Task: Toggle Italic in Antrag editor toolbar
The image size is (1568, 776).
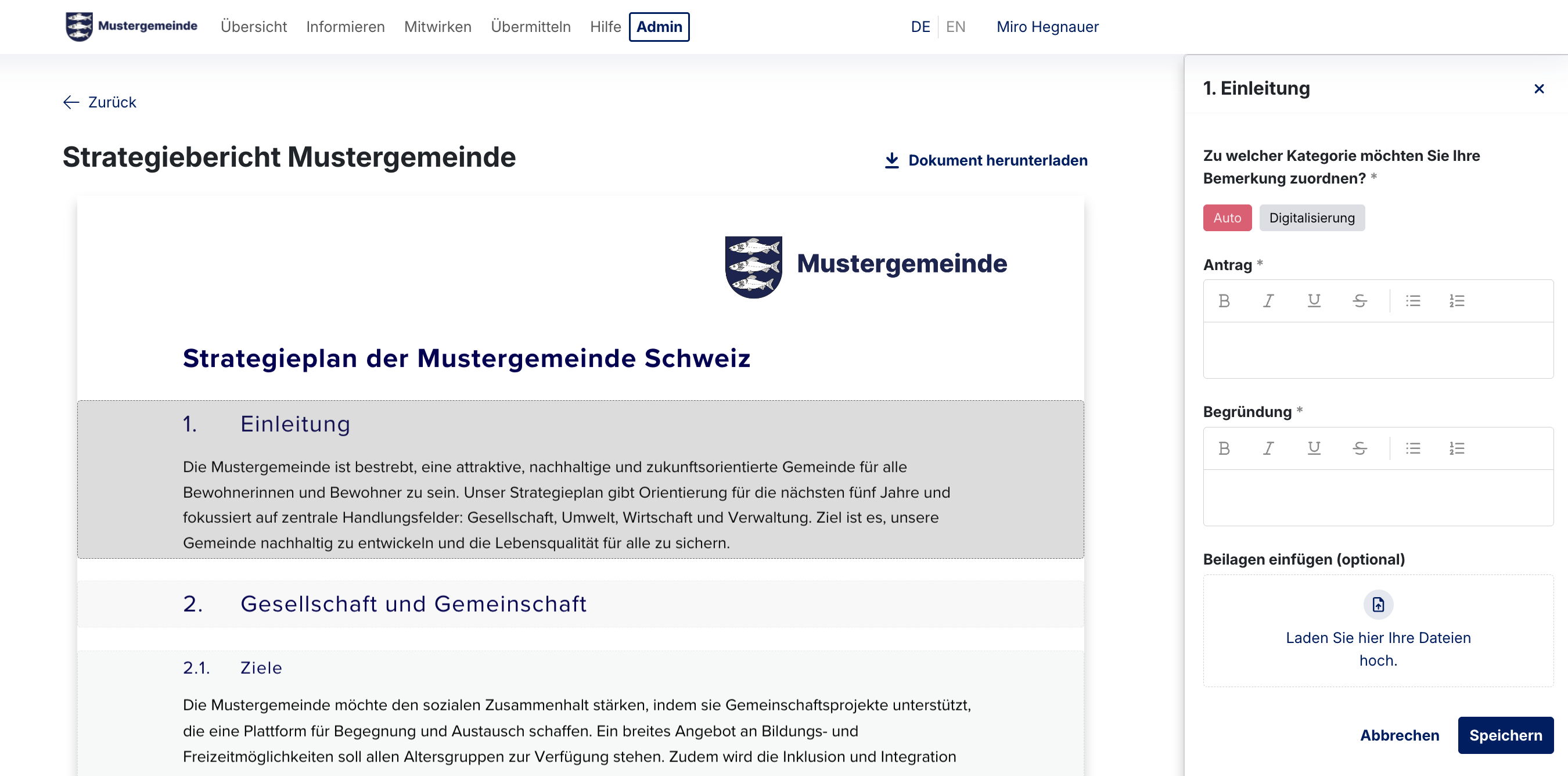Action: pyautogui.click(x=1268, y=301)
